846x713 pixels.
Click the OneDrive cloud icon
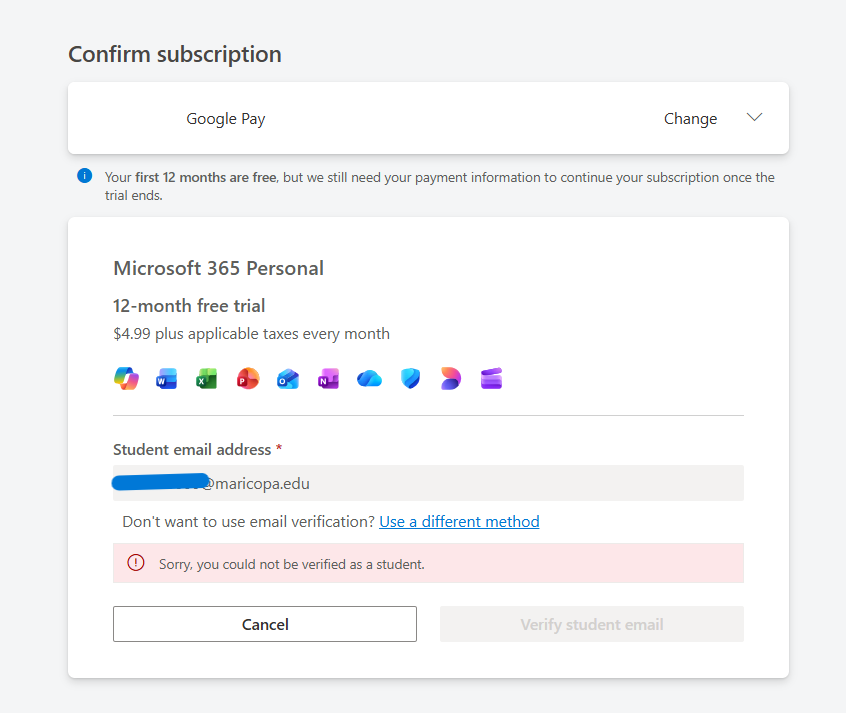point(370,379)
